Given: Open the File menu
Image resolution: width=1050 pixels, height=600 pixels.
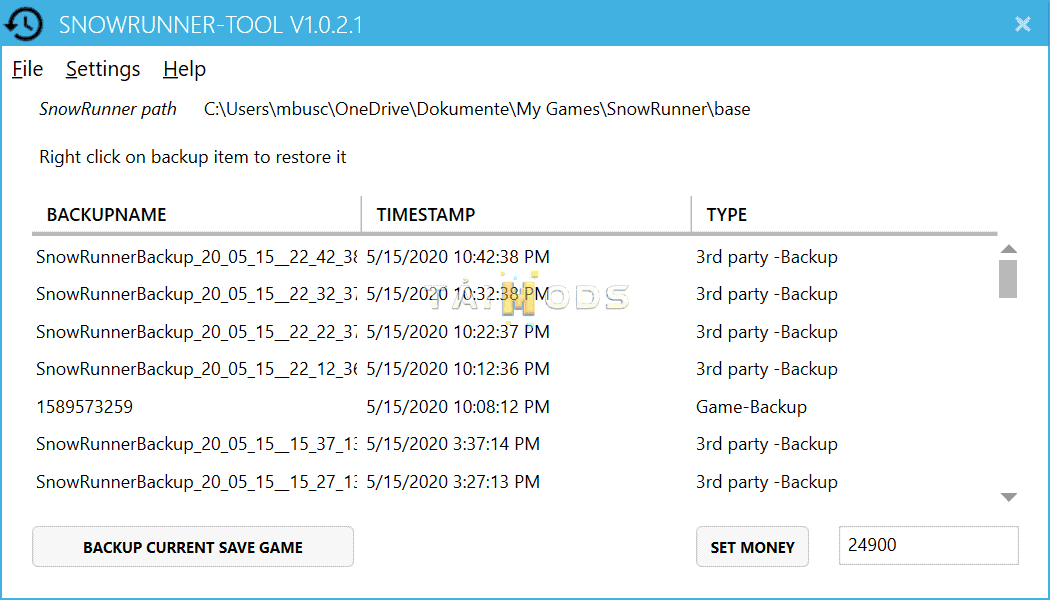Looking at the screenshot, I should pyautogui.click(x=27, y=69).
